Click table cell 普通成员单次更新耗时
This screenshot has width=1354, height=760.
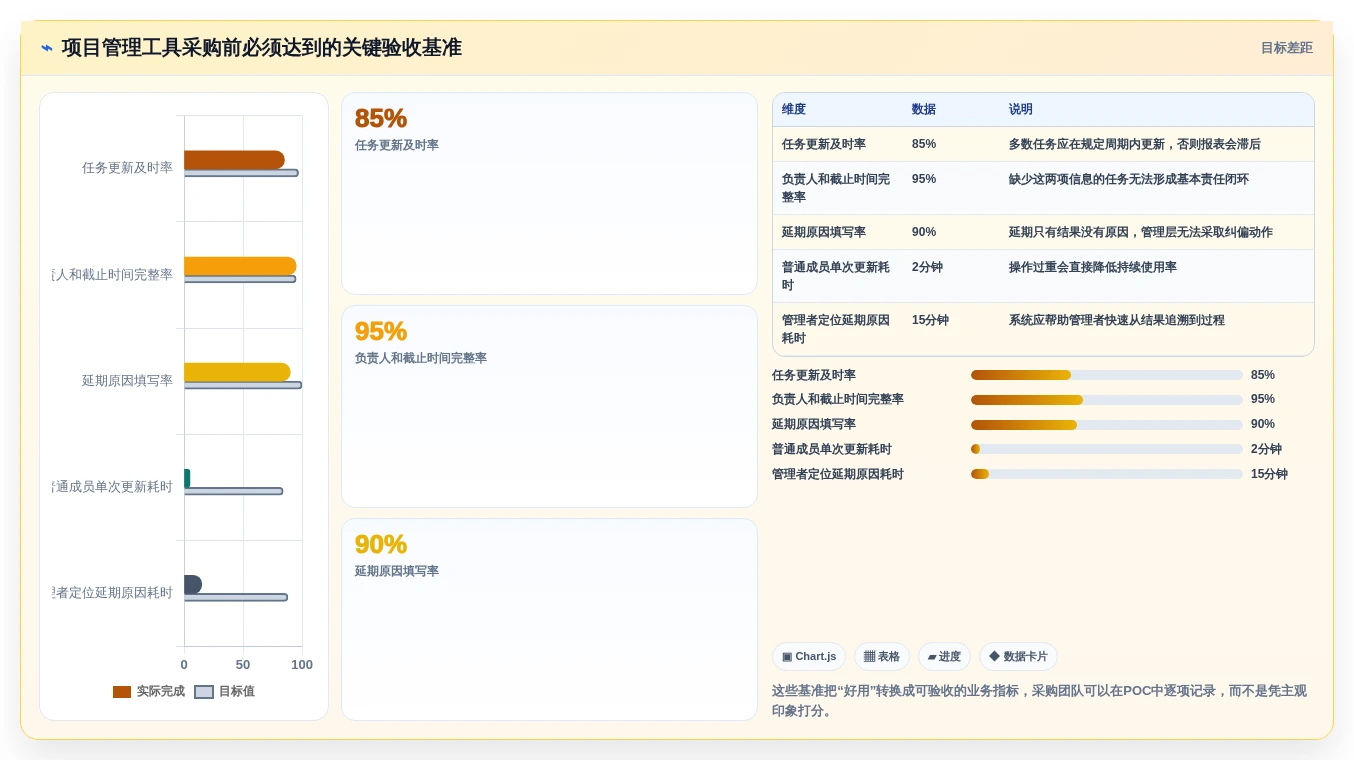coord(836,276)
